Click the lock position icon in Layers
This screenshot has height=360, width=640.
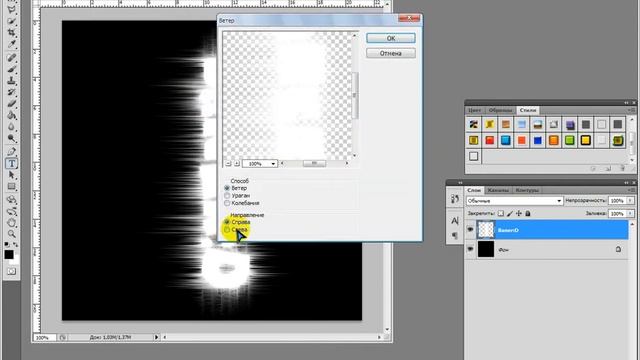(x=519, y=213)
